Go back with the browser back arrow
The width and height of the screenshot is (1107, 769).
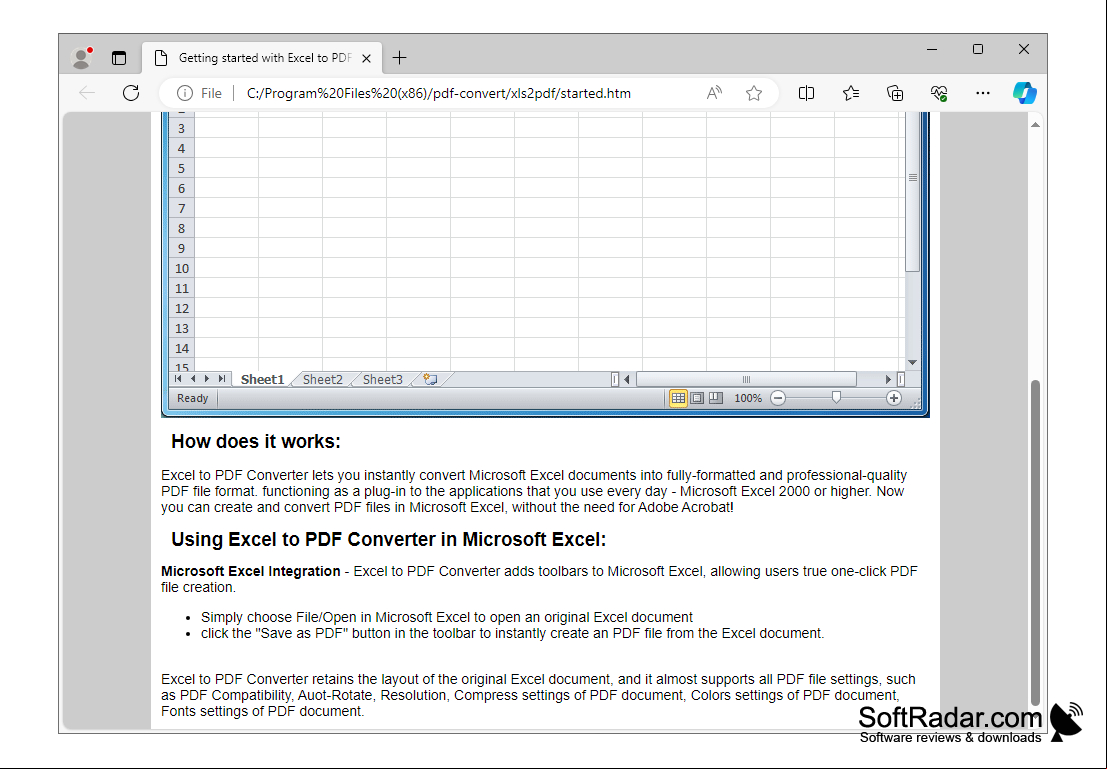tap(87, 93)
